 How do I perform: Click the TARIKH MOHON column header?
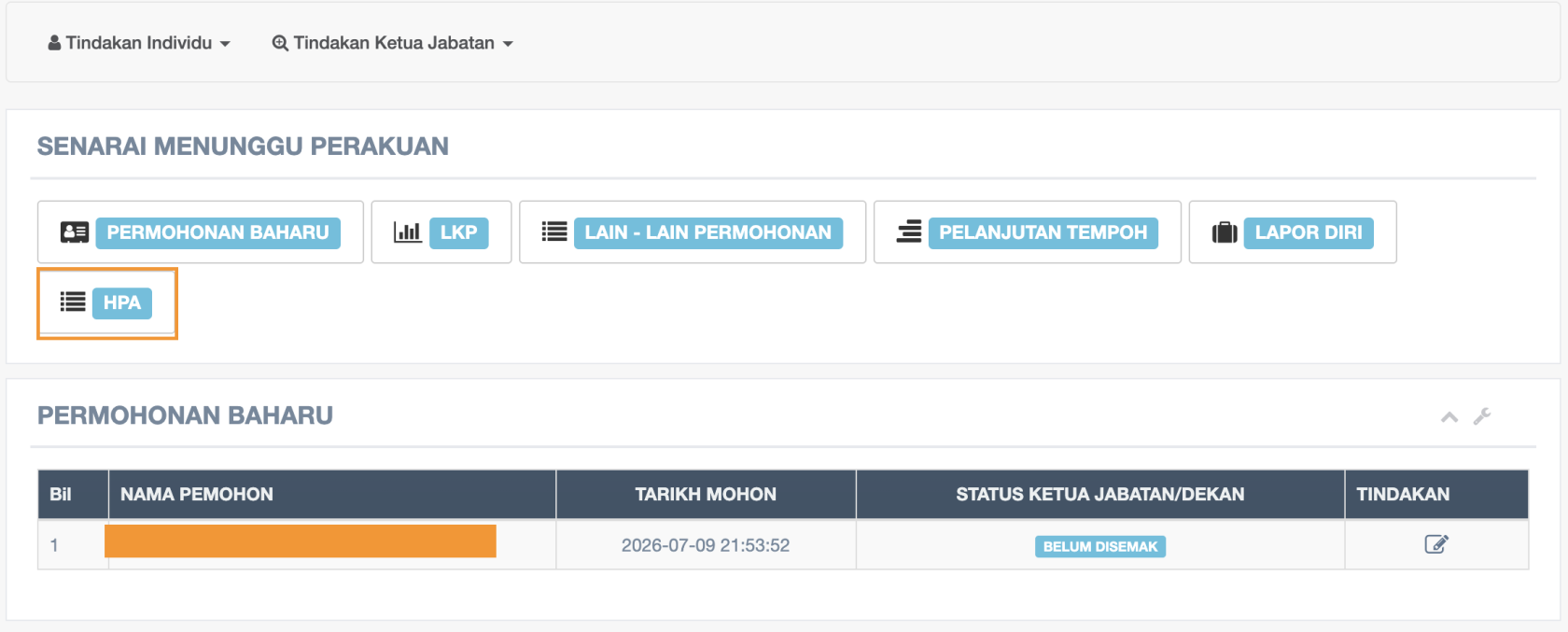click(x=706, y=494)
